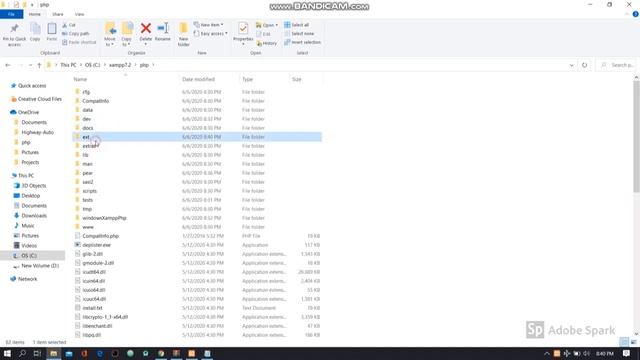Open the Action Center notification icon
This screenshot has height=360, width=640.
pyautogui.click(x=627, y=353)
